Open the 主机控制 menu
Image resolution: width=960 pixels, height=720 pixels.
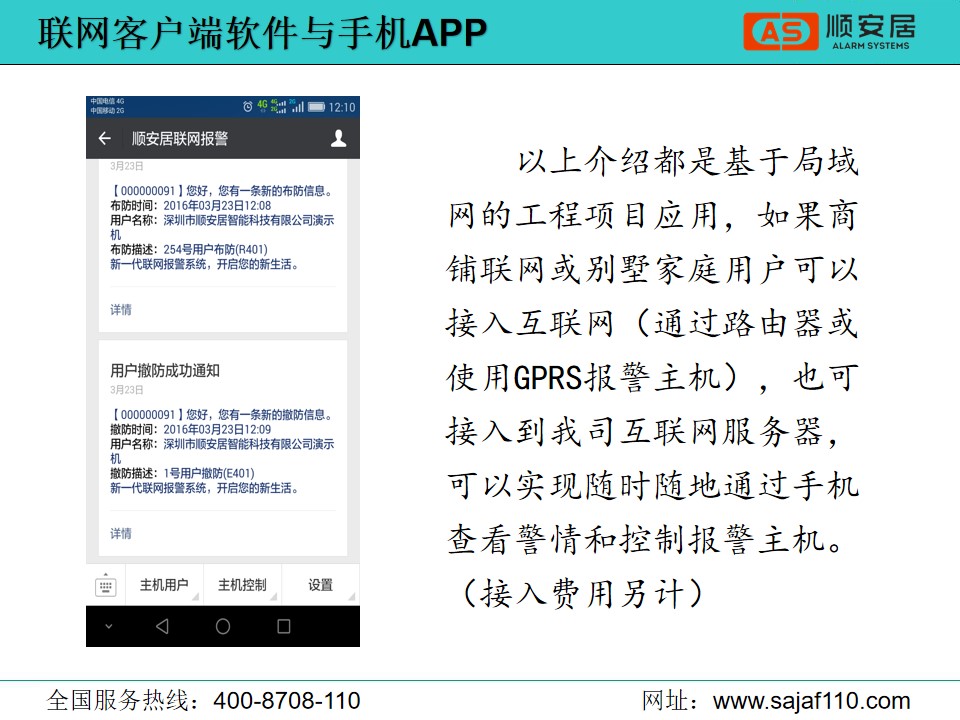[x=242, y=586]
